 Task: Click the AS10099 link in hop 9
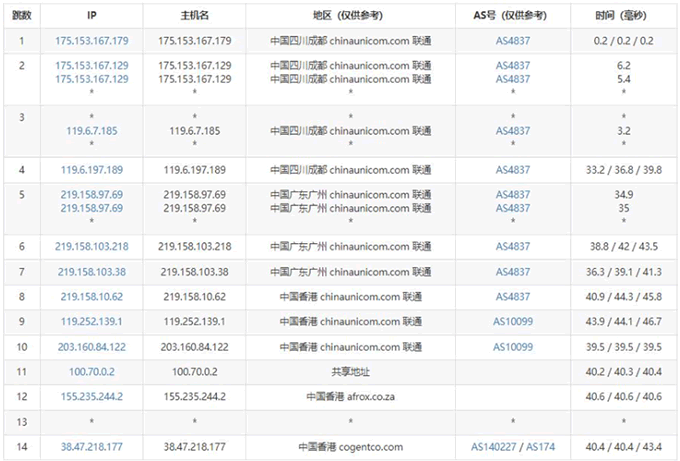pyautogui.click(x=513, y=322)
